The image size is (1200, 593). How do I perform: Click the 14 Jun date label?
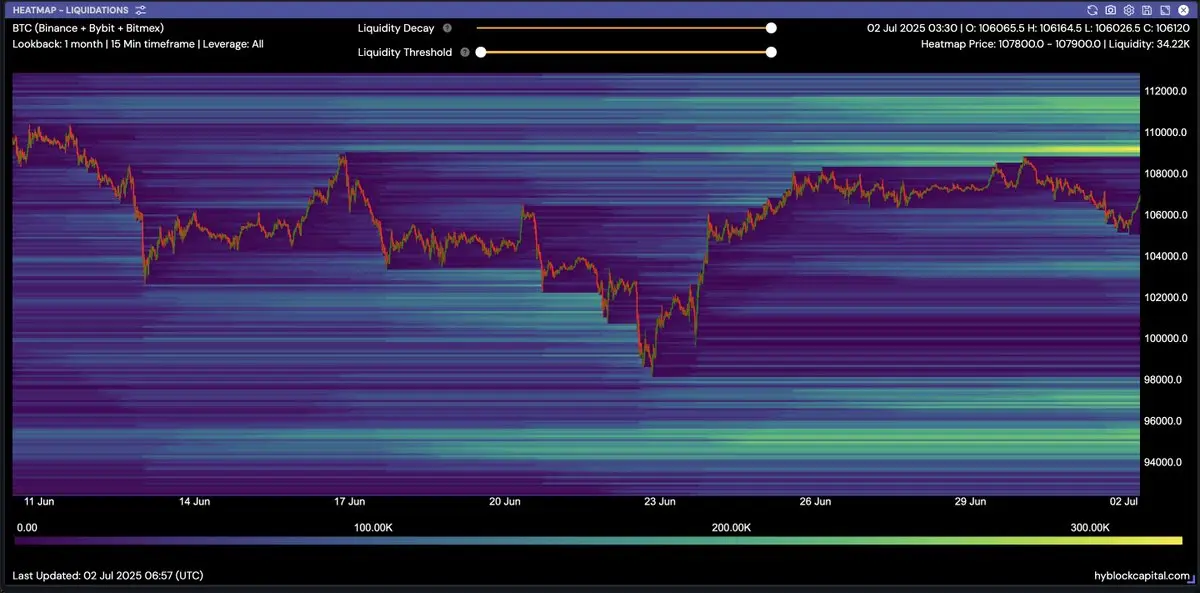[x=194, y=501]
